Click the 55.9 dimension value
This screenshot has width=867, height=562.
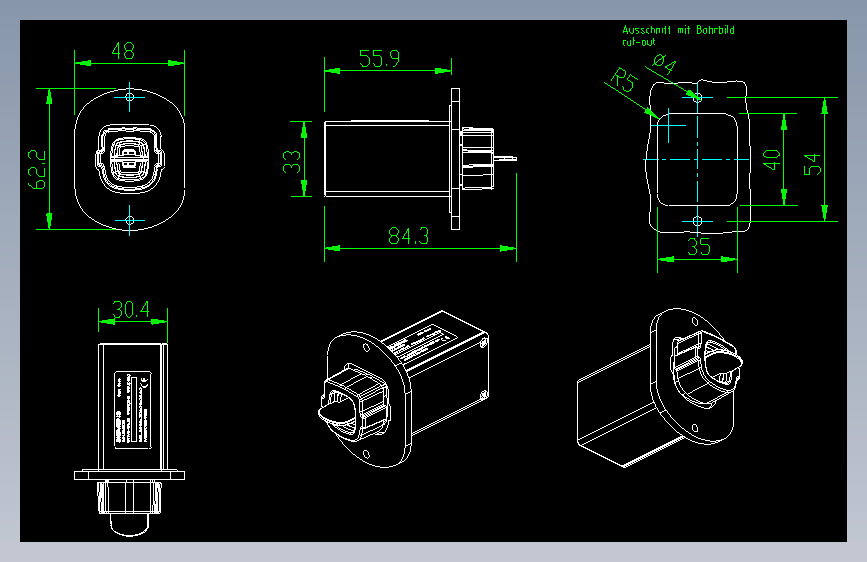coord(379,59)
